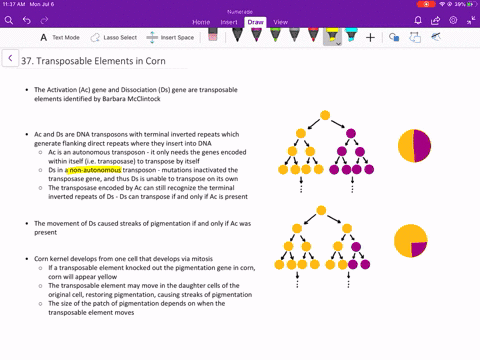Viewport: 480px width, 360px height.
Task: Toggle Lasso Select mode
Action: pyautogui.click(x=113, y=37)
